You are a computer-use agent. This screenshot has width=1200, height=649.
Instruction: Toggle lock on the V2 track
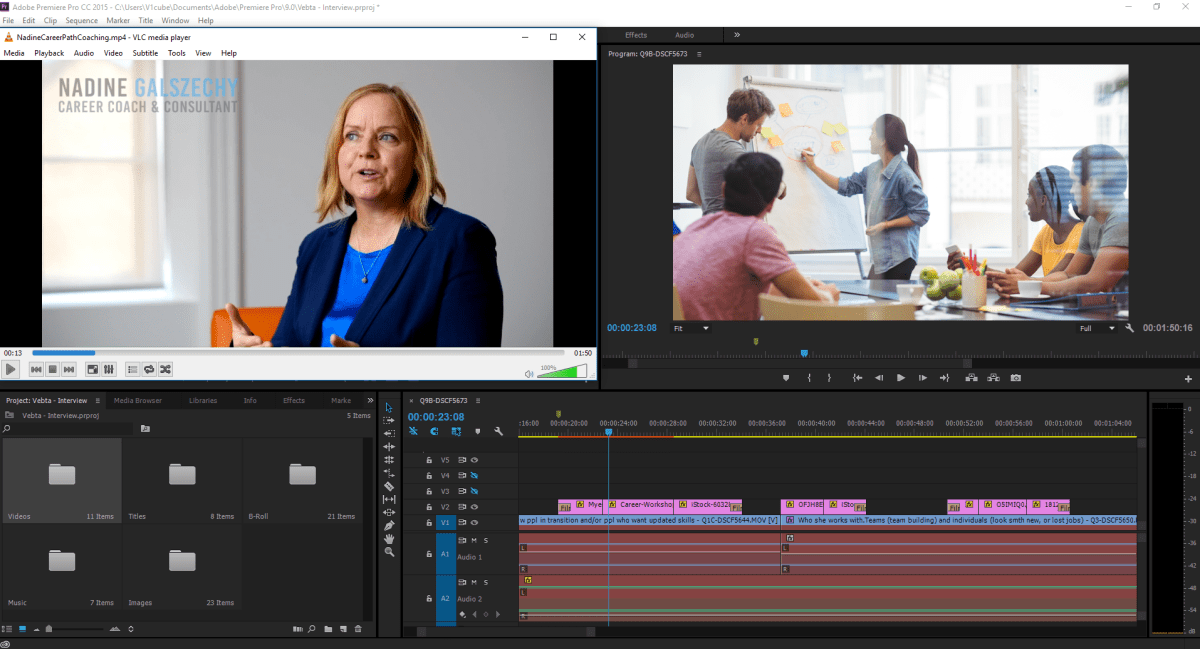point(429,507)
